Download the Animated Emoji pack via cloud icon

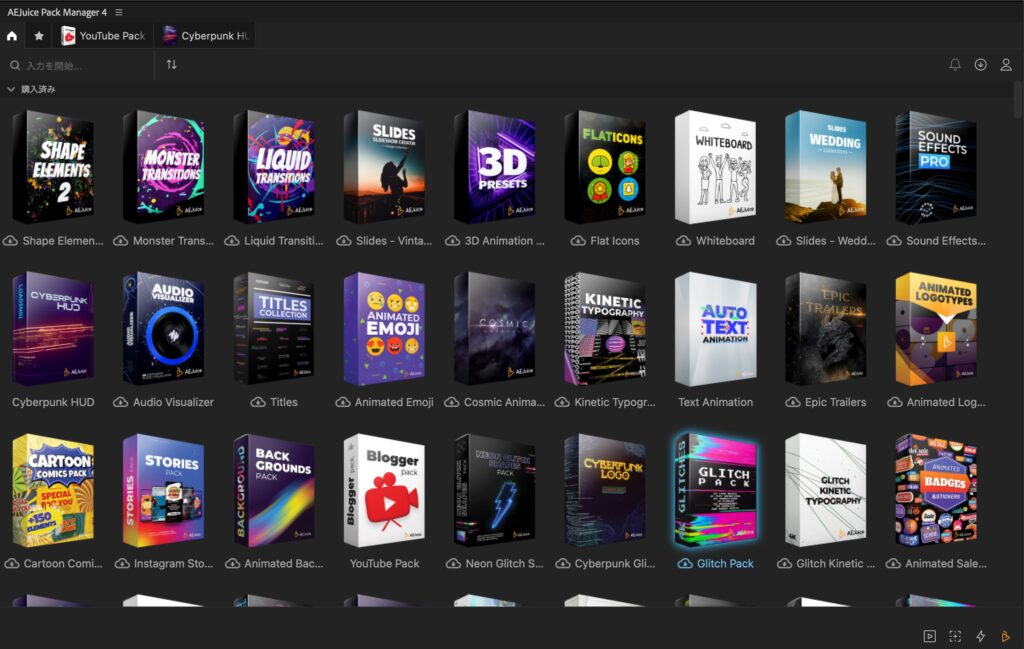pos(342,402)
